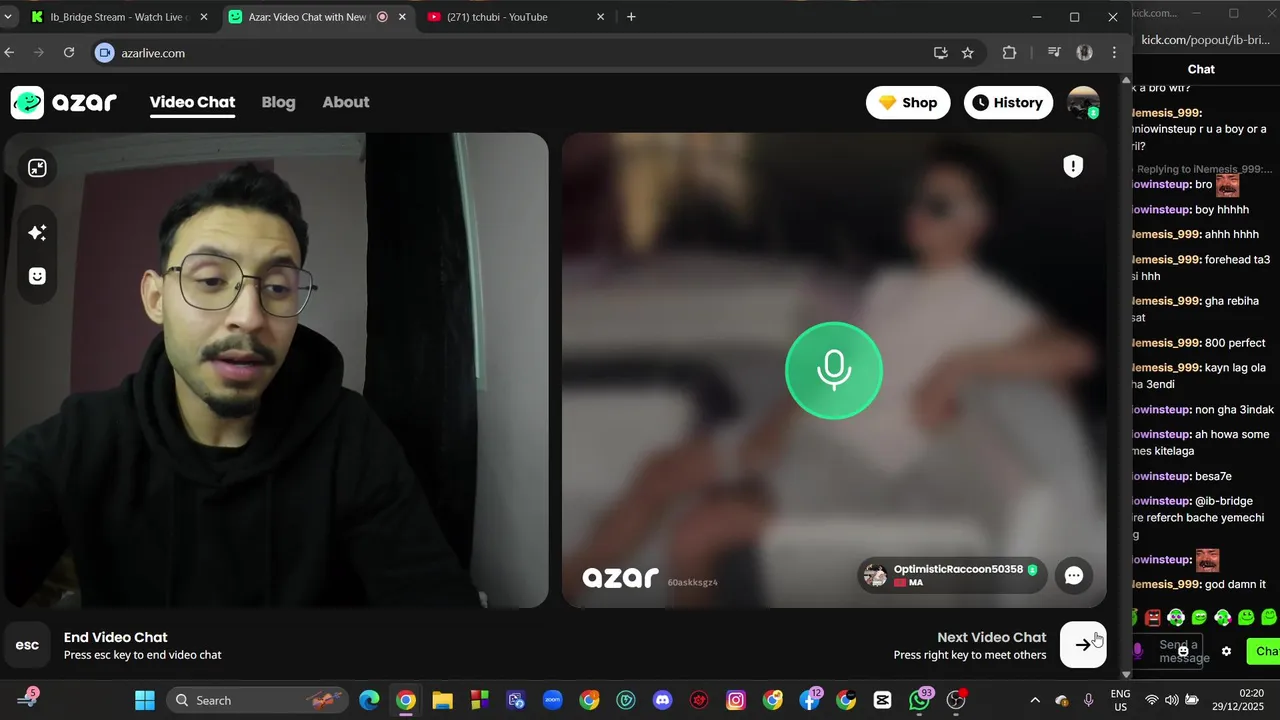Switch to the Ib_Bridge Stream browser tab
The height and width of the screenshot is (720, 1280).
(x=118, y=17)
